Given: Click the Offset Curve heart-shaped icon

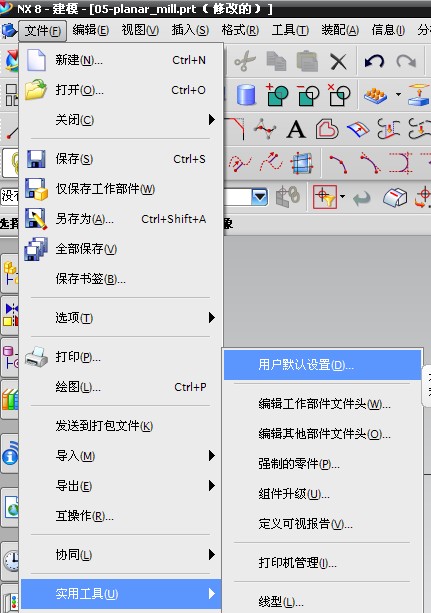Looking at the screenshot, I should 327,129.
